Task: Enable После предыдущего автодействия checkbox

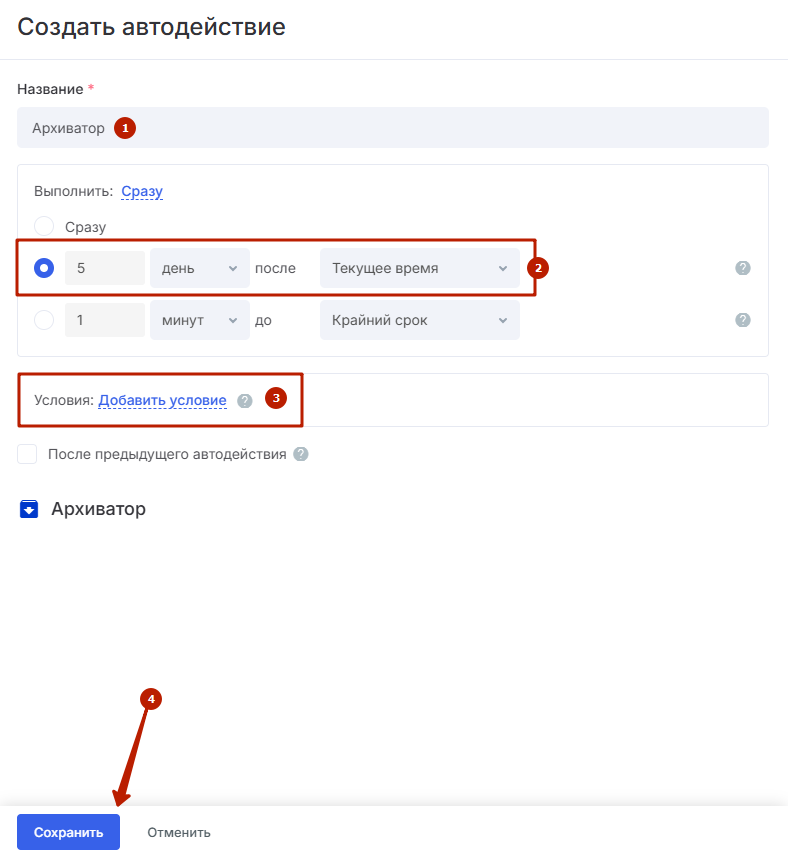Action: (x=27, y=454)
